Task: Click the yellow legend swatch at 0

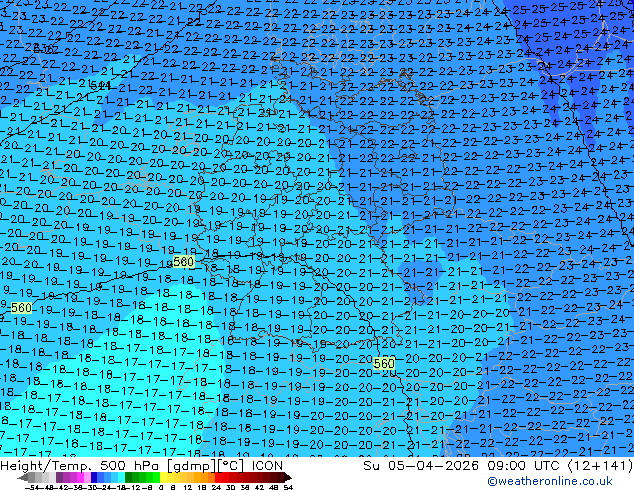Action: click(163, 477)
